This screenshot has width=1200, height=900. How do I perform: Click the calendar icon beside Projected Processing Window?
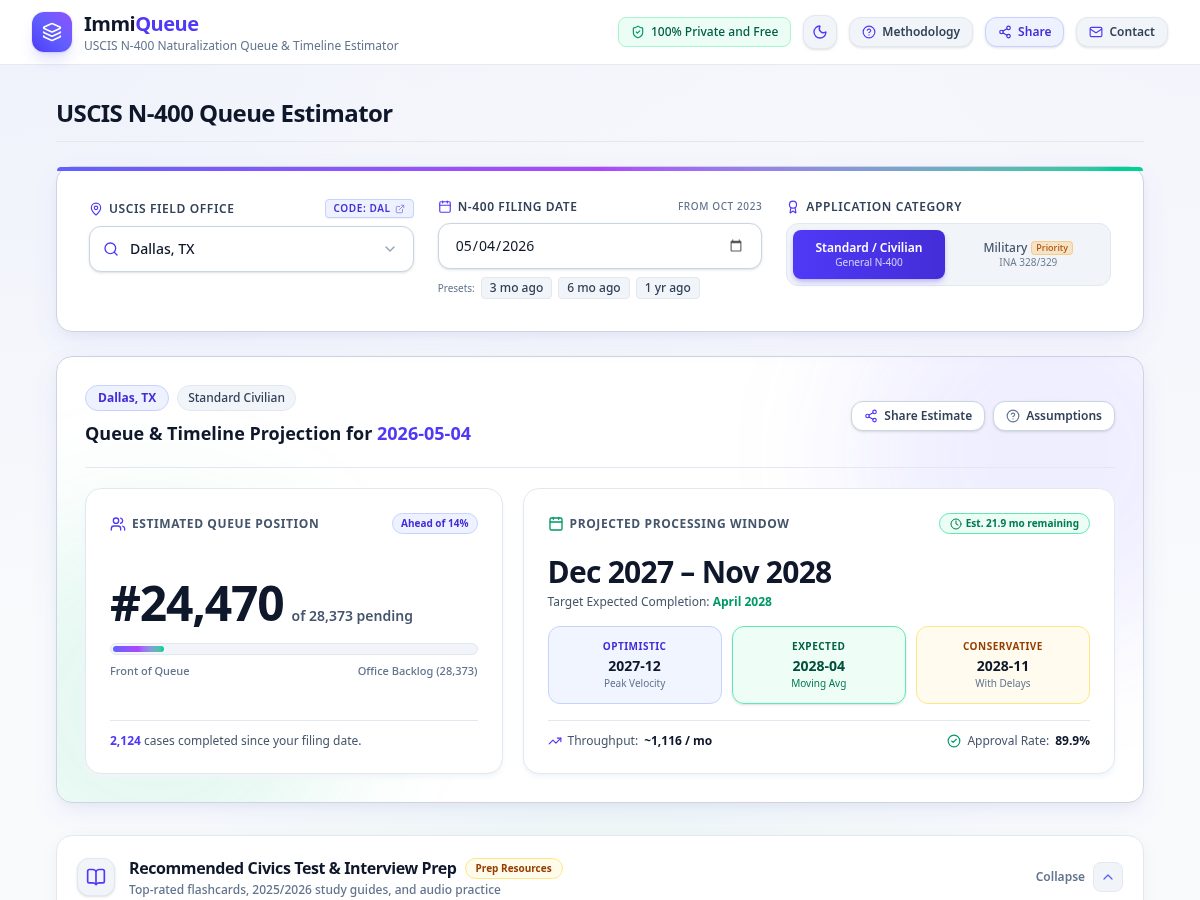click(556, 524)
